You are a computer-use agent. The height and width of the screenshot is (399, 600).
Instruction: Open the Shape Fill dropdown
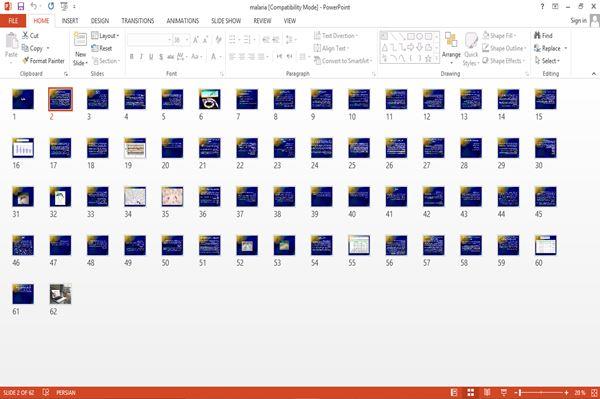[499, 36]
